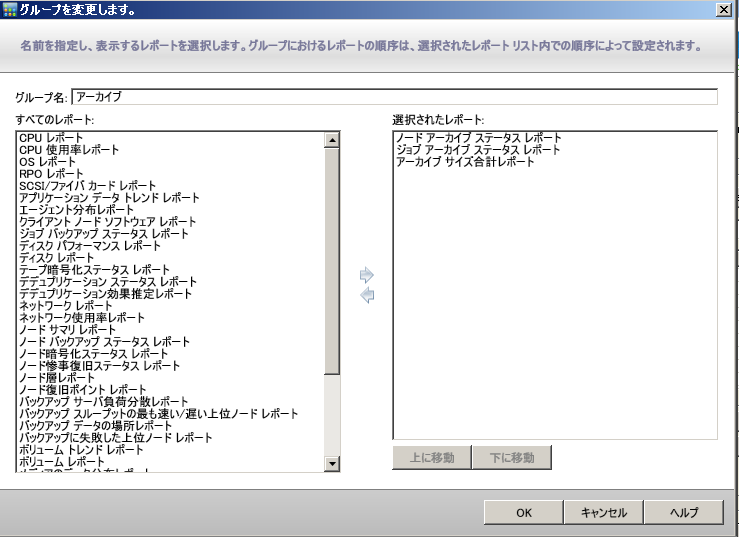
Task: Select テープ暗号化ステータス レポート item
Action: 95,270
